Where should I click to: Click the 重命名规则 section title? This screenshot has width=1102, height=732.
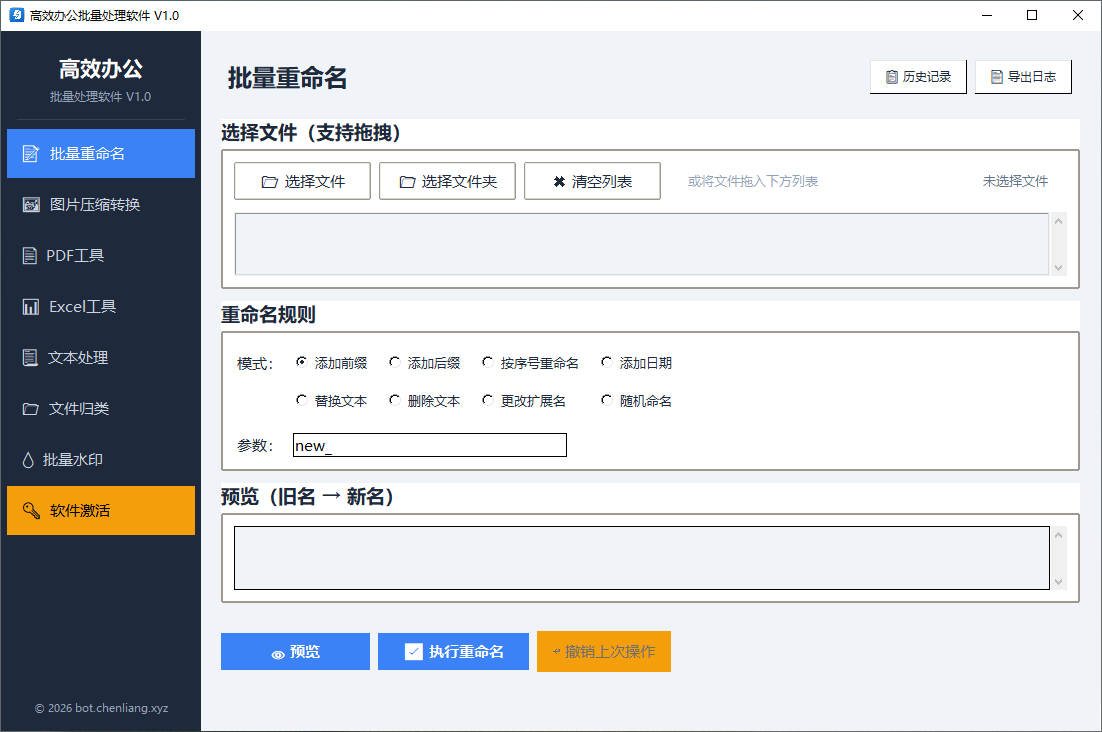coord(268,314)
